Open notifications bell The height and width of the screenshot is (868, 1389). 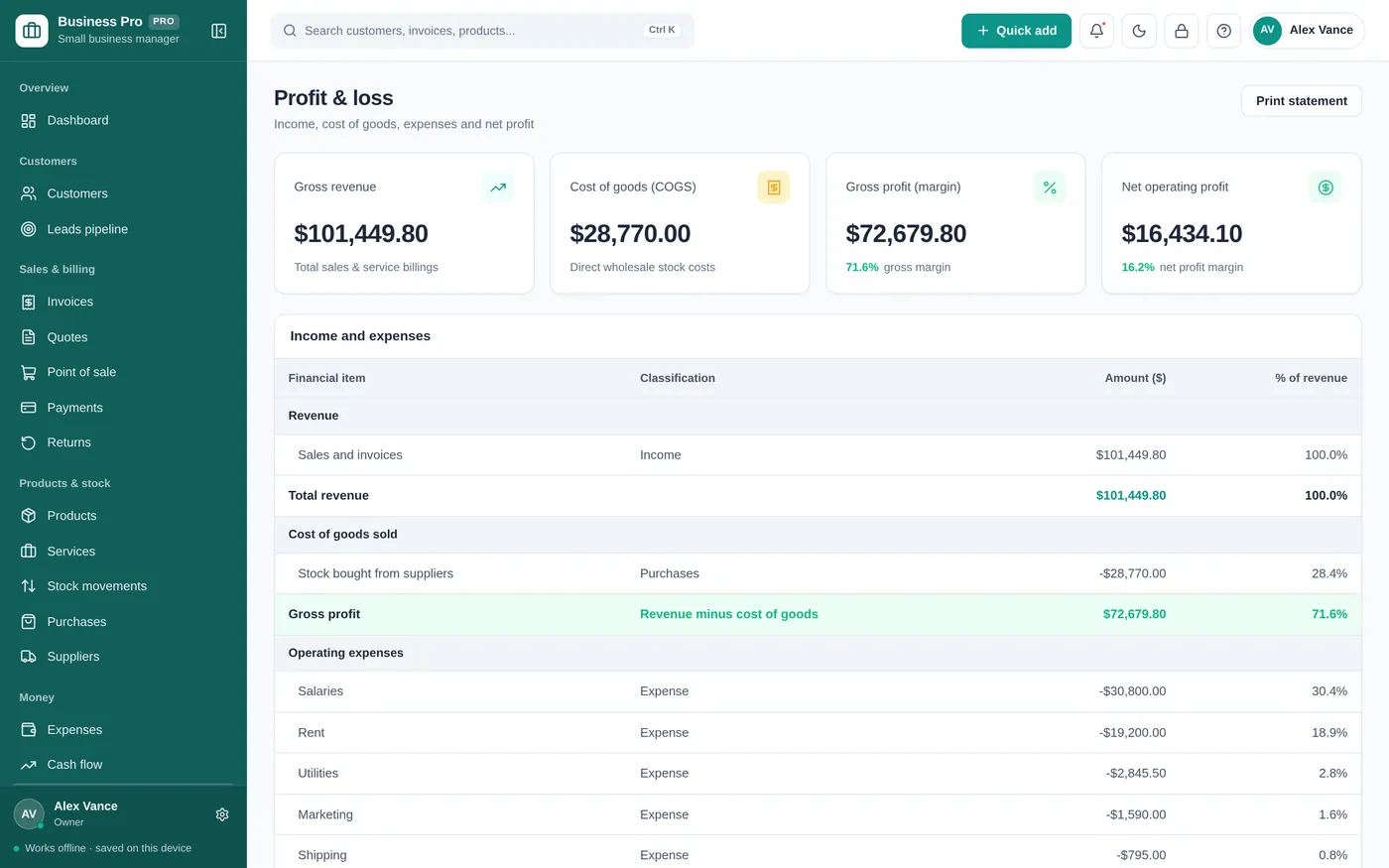pos(1096,31)
